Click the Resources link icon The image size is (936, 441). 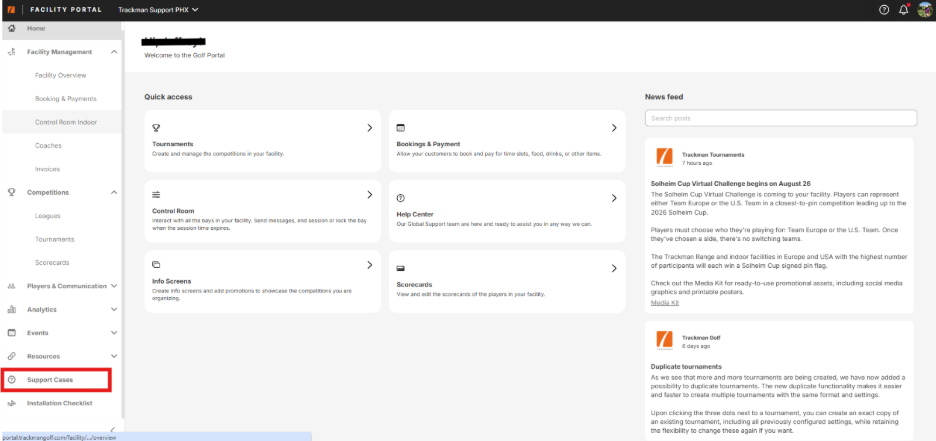pos(11,356)
